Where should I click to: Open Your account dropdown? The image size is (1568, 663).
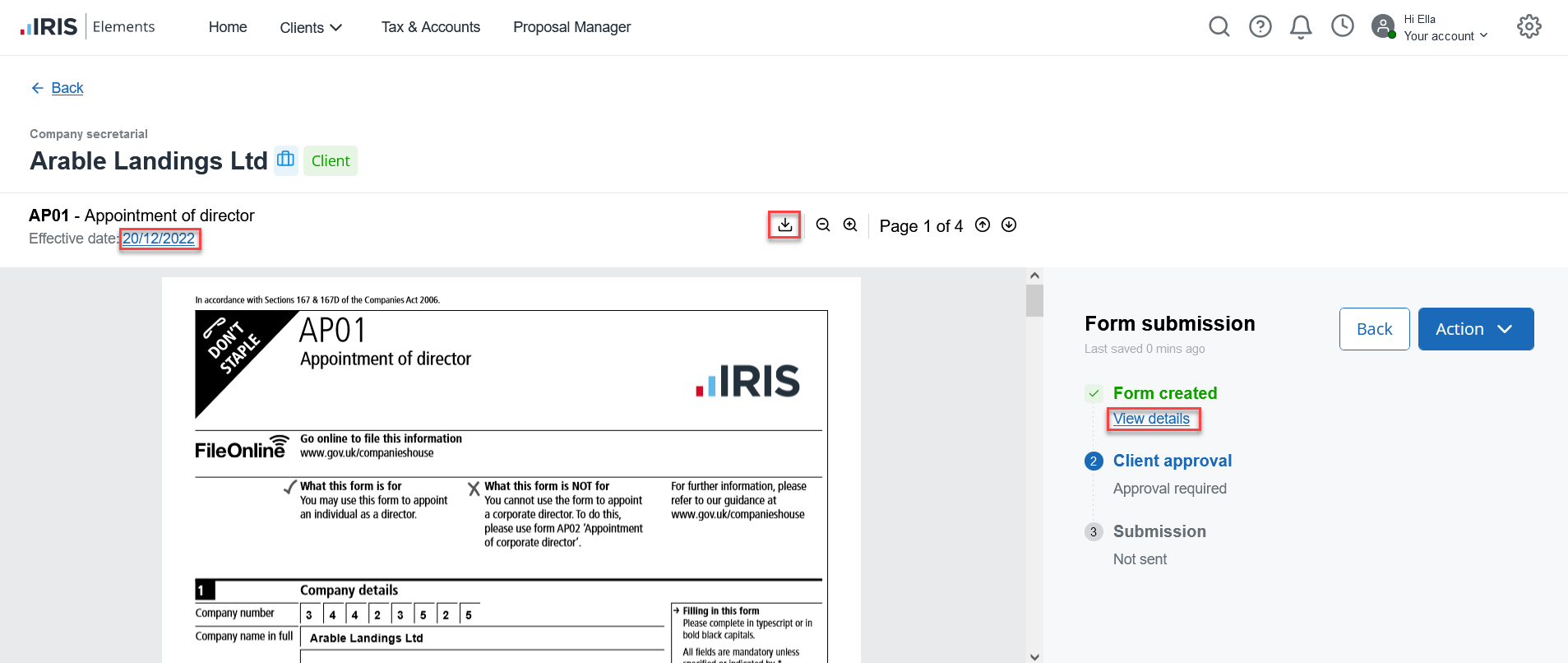[1445, 36]
